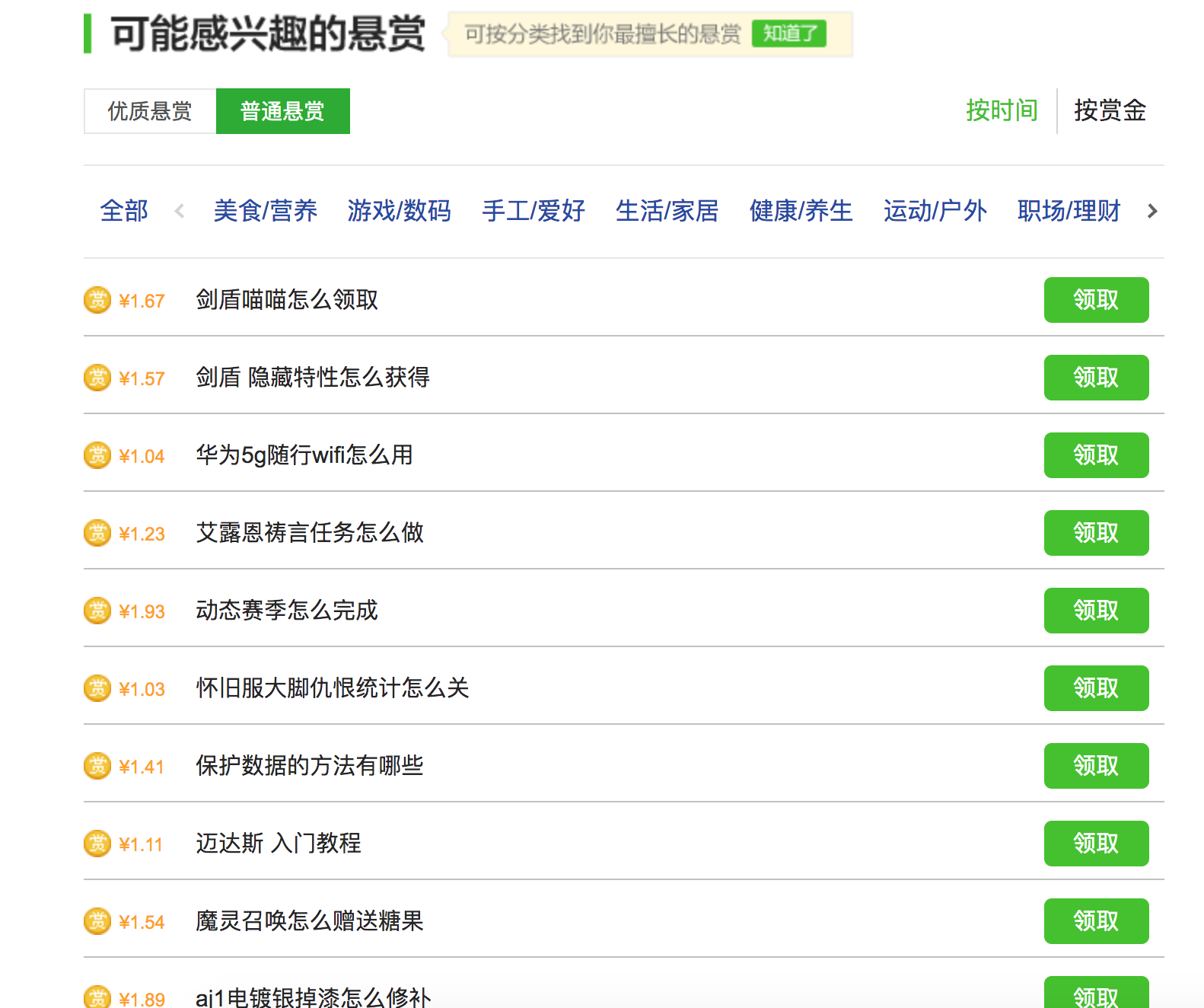Click the coin icon beside ¥1.93 bounty
The image size is (1204, 1008).
(97, 611)
